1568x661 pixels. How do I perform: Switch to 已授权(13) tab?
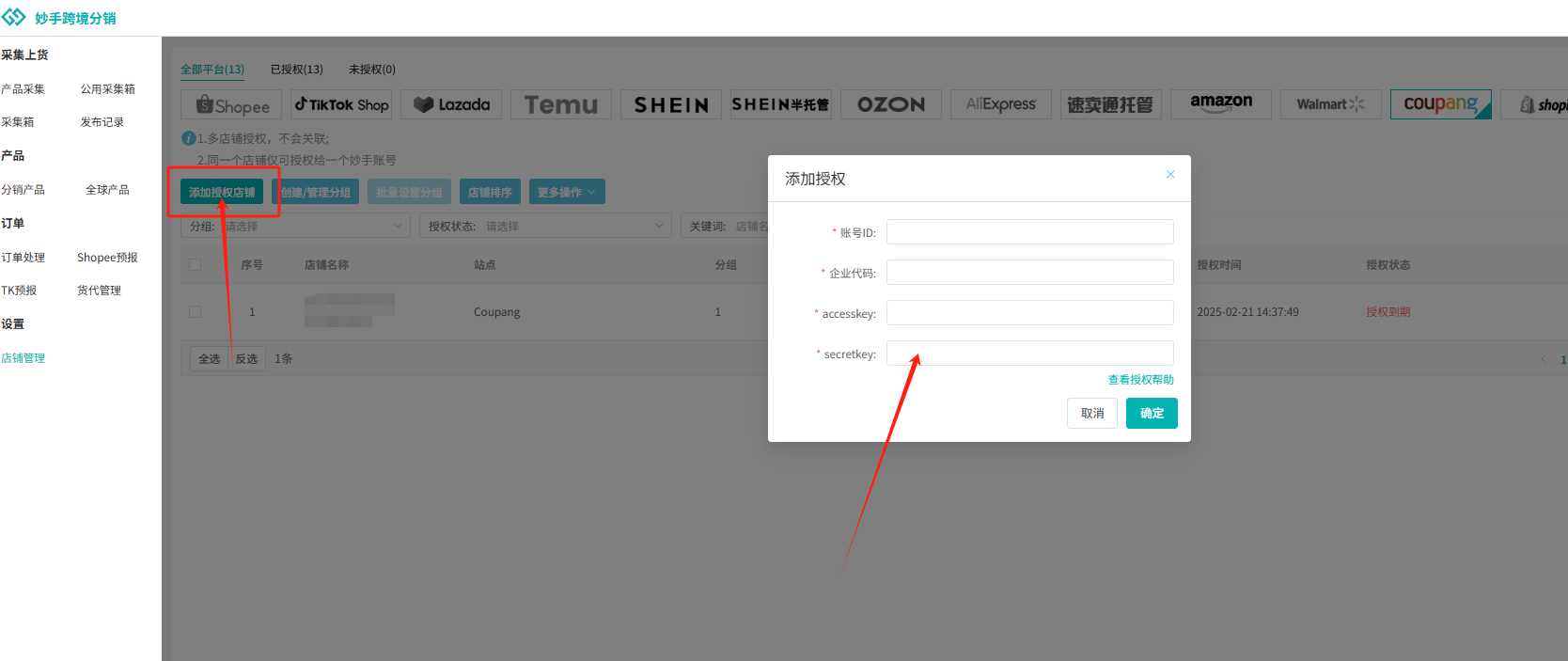pos(297,70)
